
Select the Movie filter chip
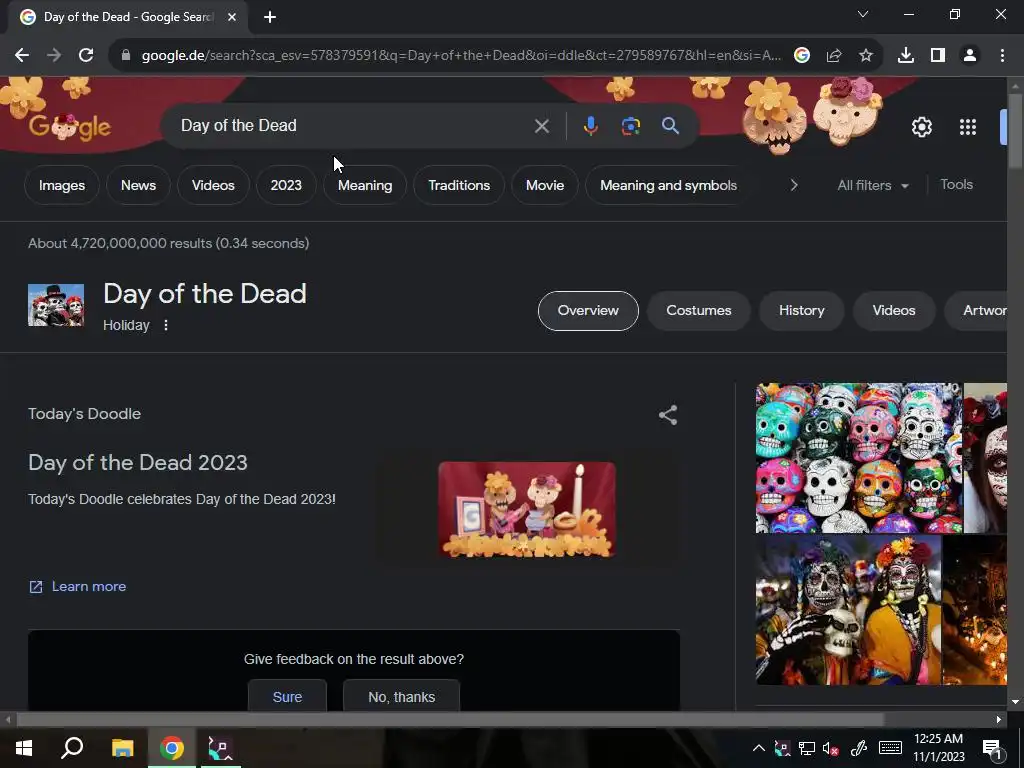[x=545, y=185]
